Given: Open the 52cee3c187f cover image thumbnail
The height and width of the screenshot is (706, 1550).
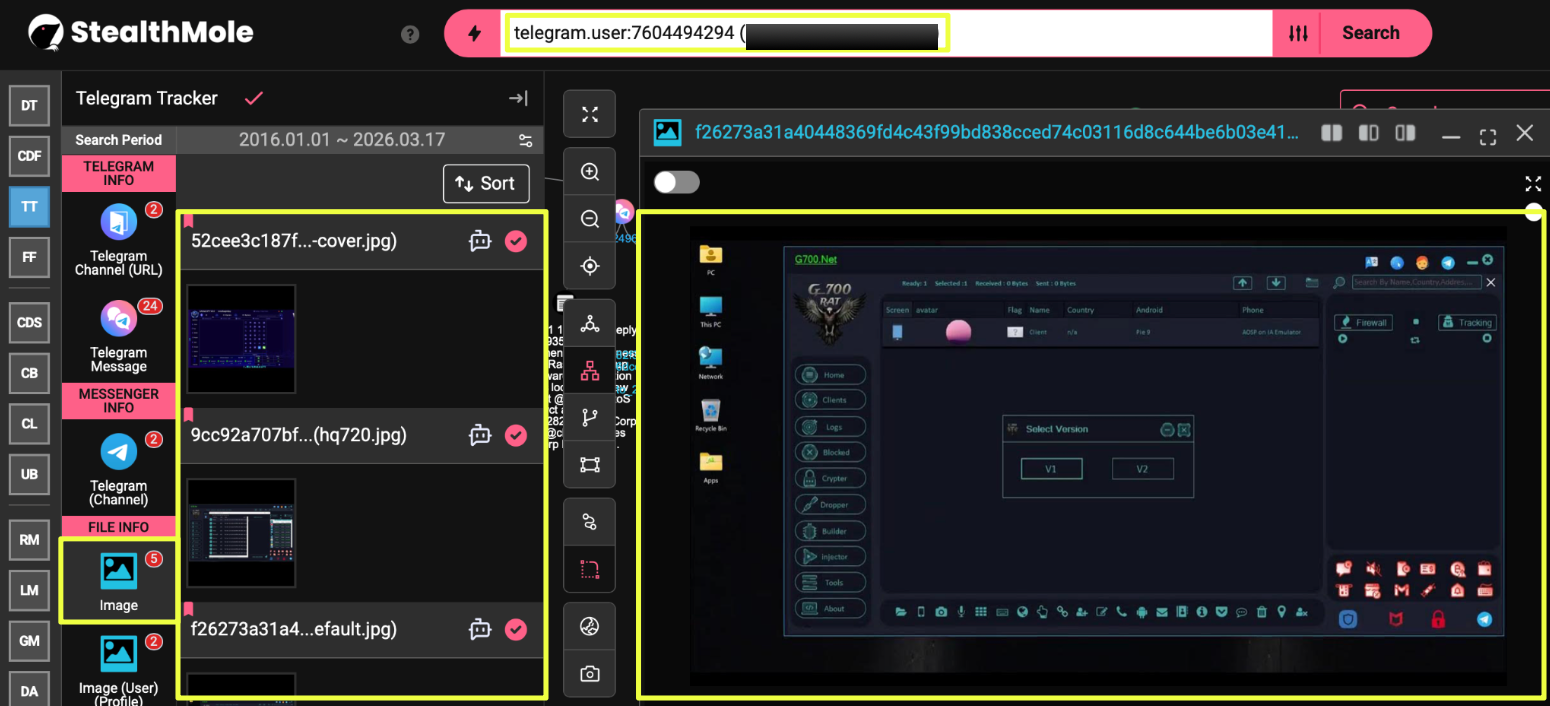Looking at the screenshot, I should tap(241, 338).
